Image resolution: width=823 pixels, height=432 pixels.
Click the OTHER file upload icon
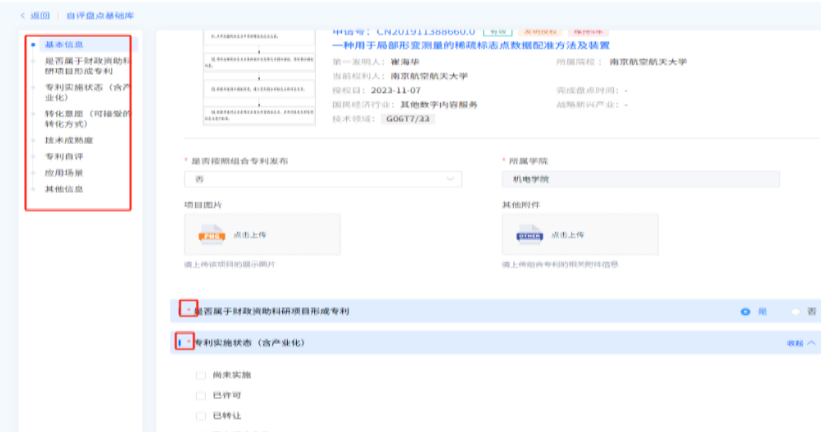click(x=528, y=236)
